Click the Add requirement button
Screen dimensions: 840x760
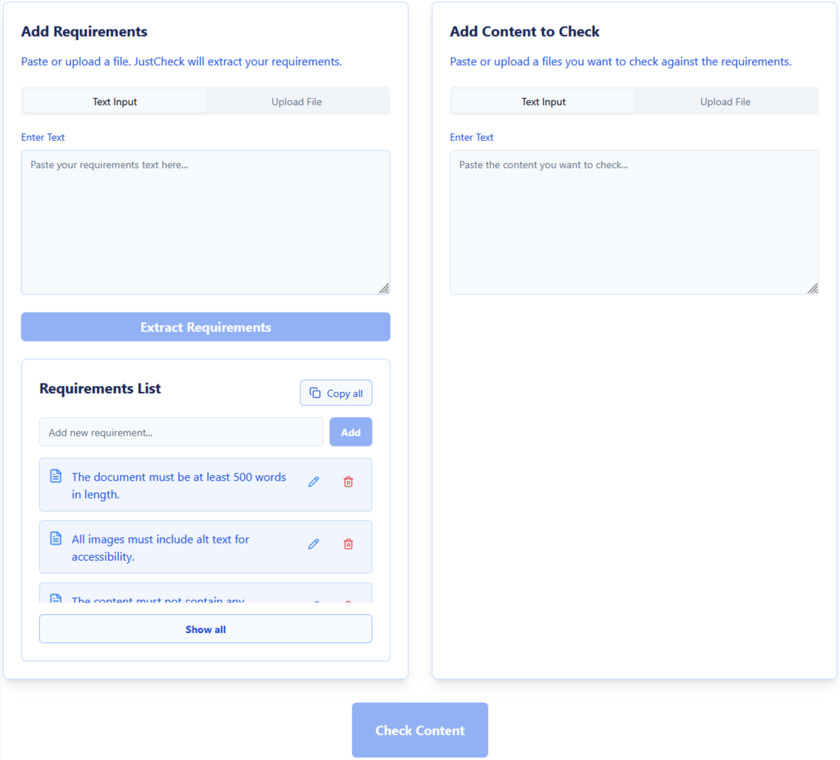[350, 432]
